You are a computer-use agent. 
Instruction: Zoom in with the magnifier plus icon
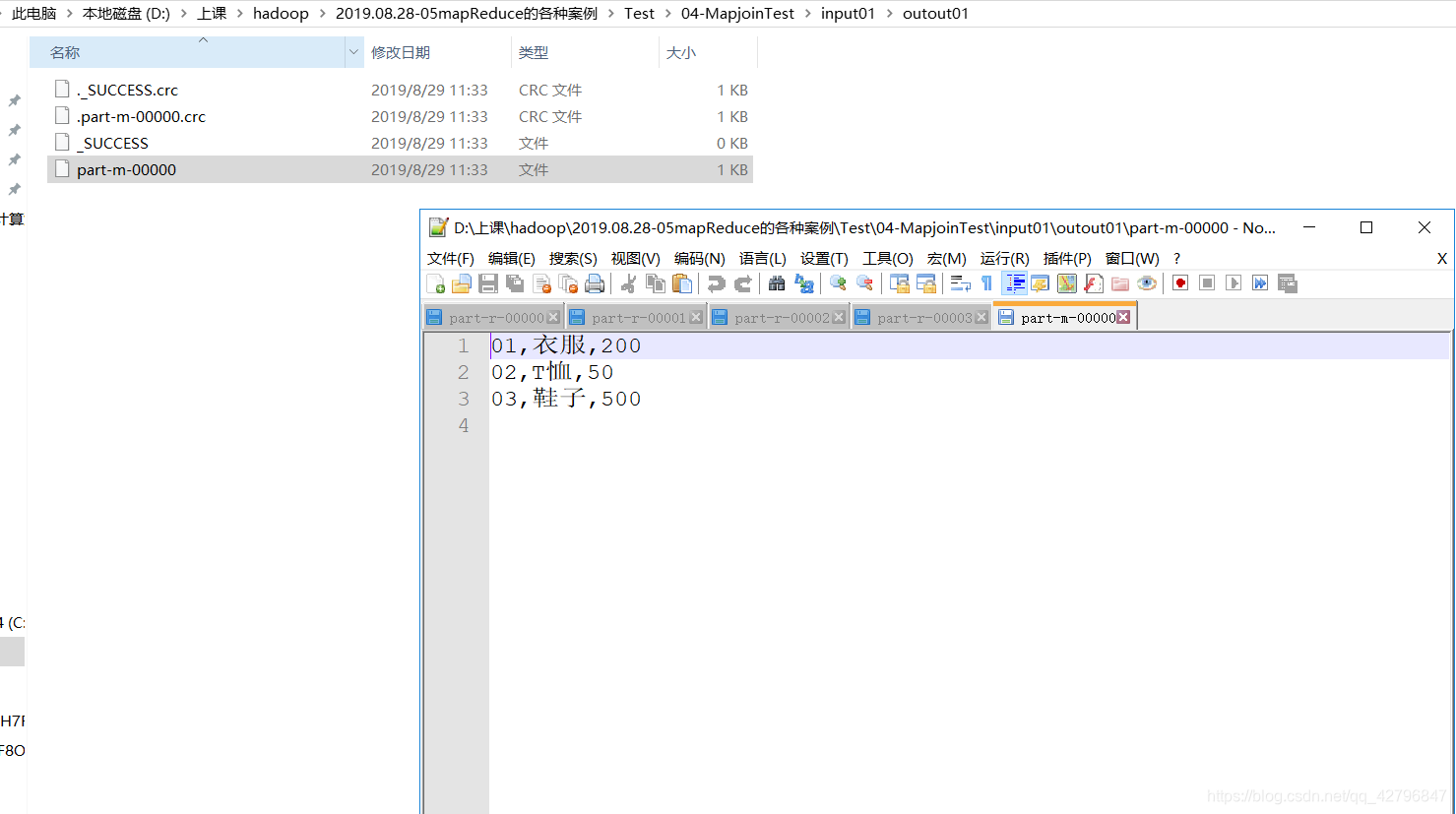[838, 283]
